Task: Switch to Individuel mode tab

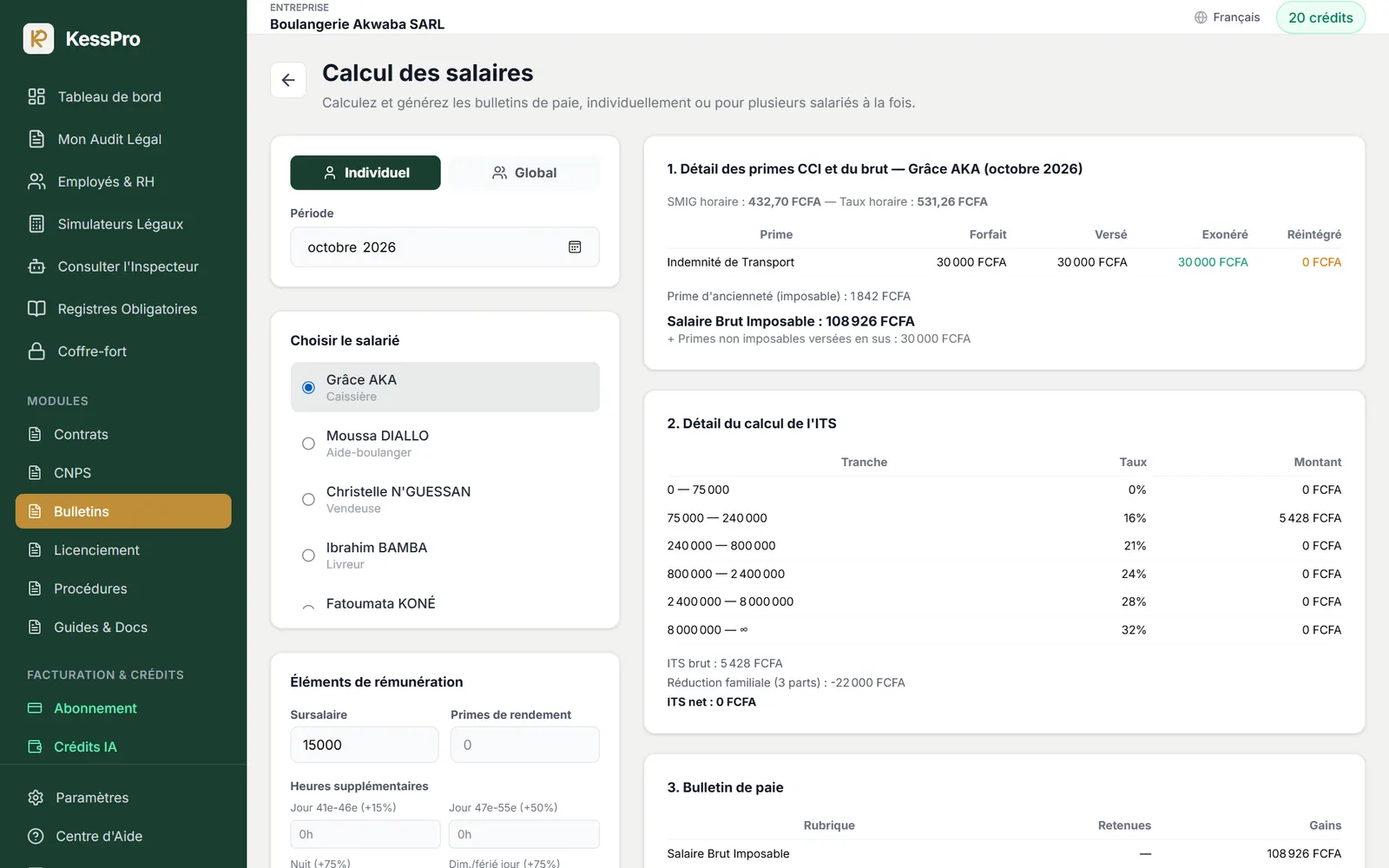Action: pyautogui.click(x=365, y=173)
